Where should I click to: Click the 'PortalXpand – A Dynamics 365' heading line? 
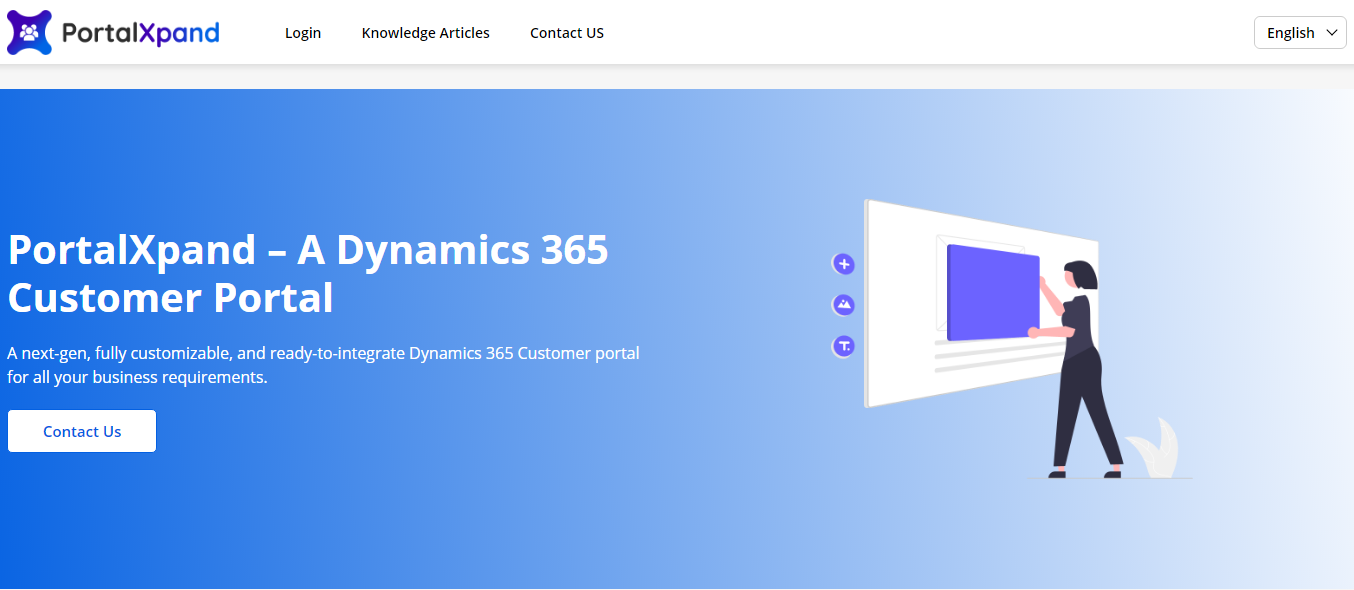308,250
